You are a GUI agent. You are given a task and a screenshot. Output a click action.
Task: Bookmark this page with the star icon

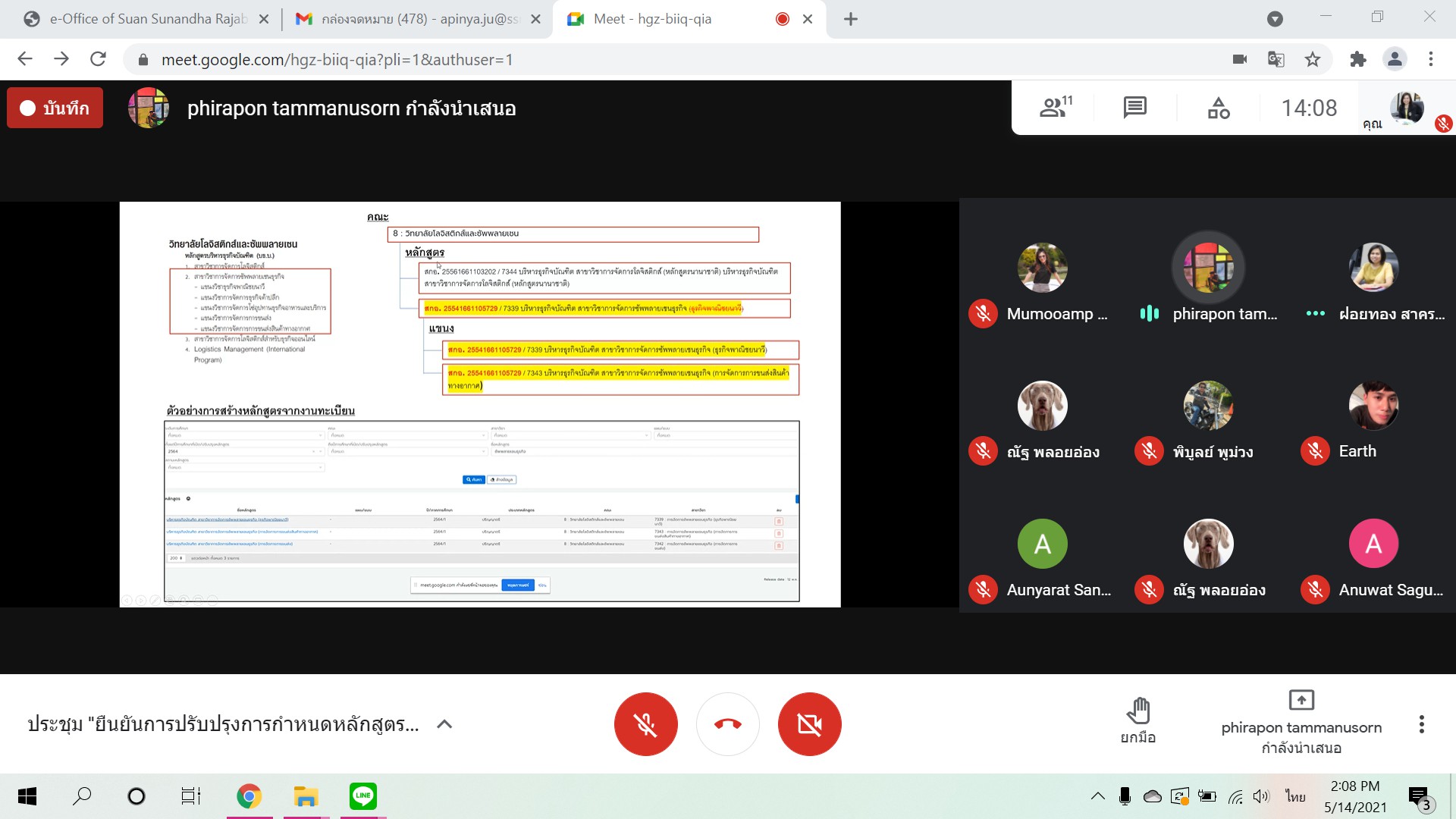pyautogui.click(x=1313, y=59)
